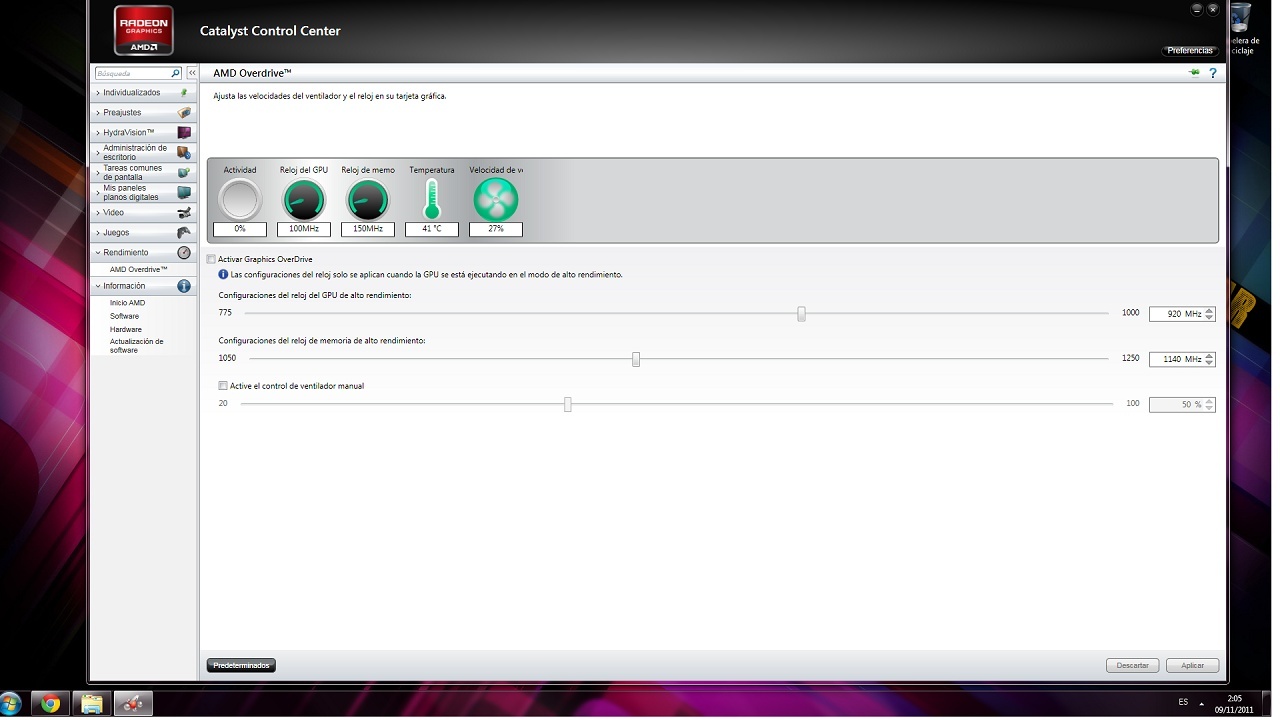Show hidden tray icons arrow
1280x720 pixels.
[x=1202, y=703]
